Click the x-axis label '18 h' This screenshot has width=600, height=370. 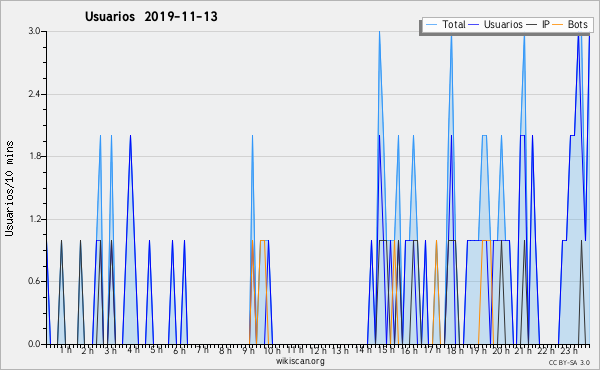pyautogui.click(x=455, y=350)
